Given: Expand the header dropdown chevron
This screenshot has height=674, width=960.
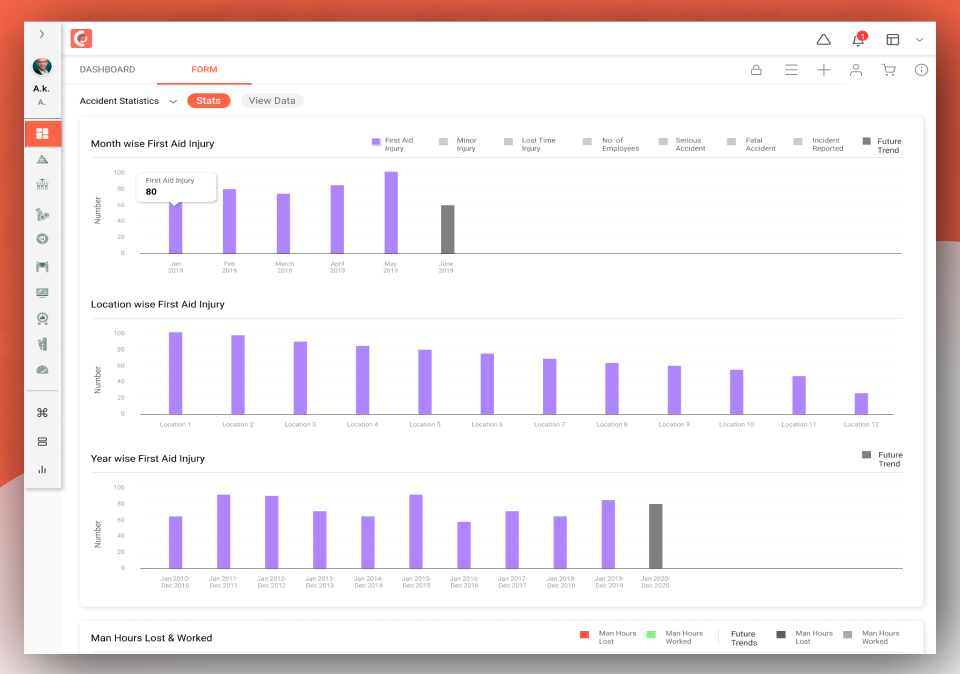Looking at the screenshot, I should [919, 40].
